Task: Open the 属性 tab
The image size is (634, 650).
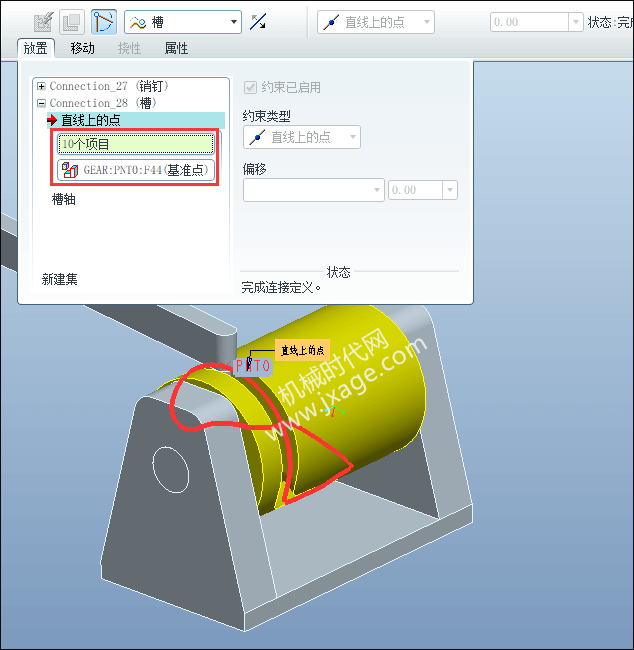Action: (176, 49)
